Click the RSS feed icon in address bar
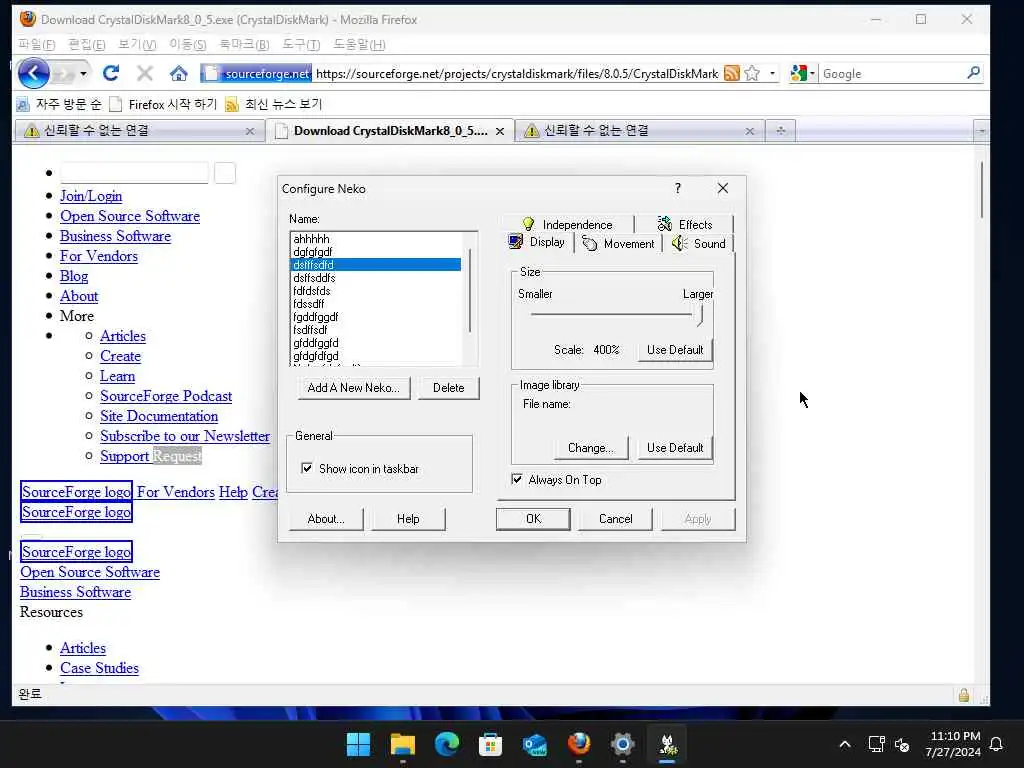This screenshot has height=768, width=1024. (732, 73)
